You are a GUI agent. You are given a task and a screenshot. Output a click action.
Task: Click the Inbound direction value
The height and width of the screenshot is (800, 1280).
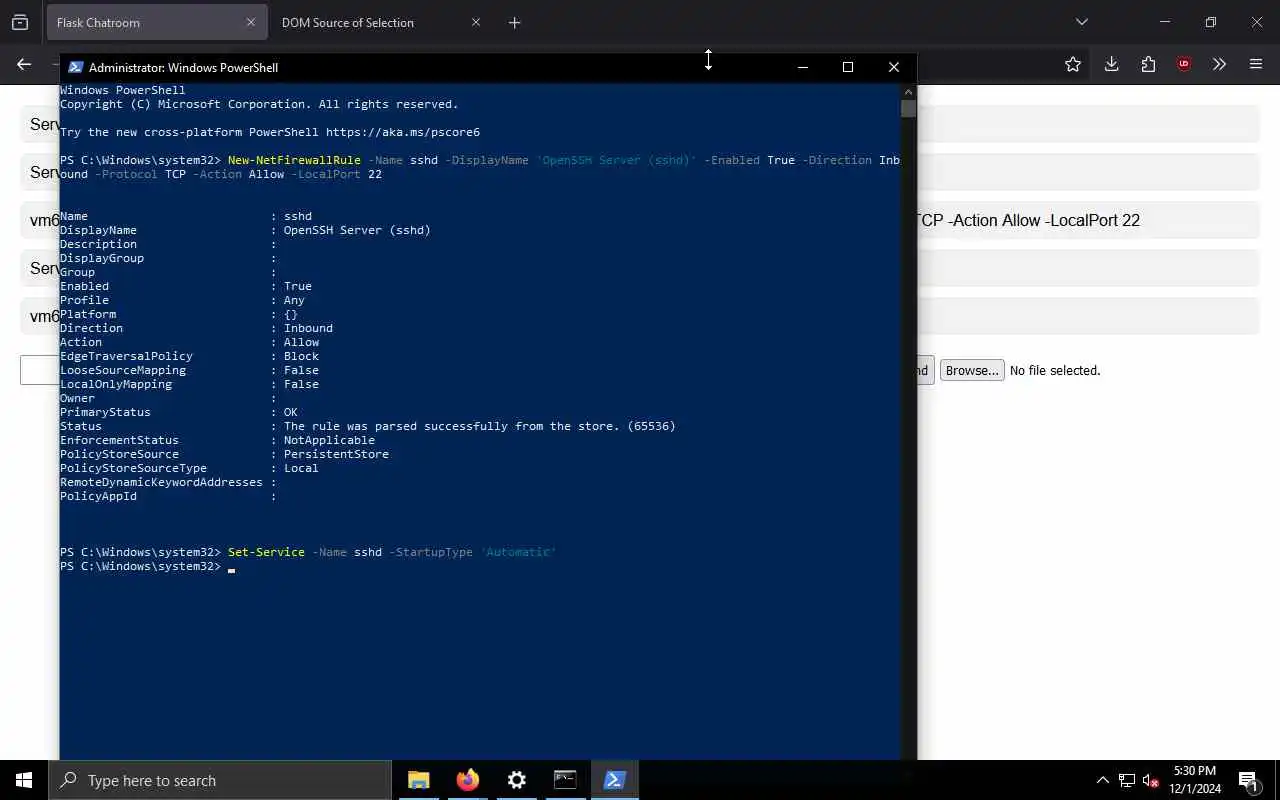click(308, 328)
